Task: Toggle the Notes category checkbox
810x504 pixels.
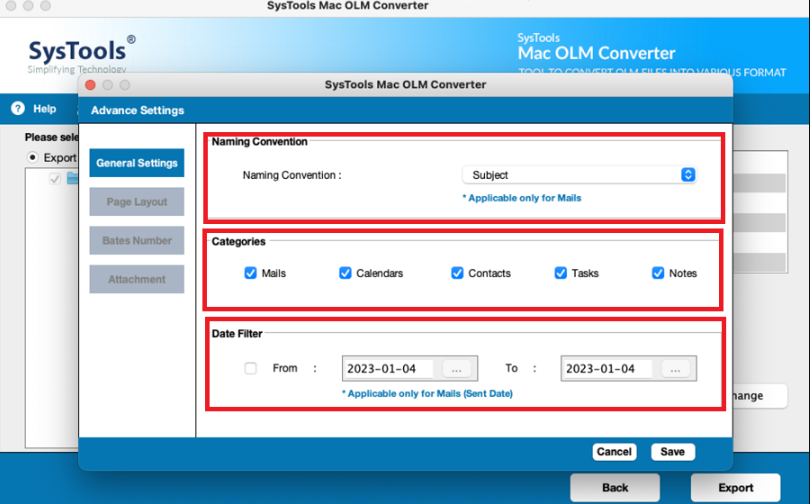Action: 658,273
